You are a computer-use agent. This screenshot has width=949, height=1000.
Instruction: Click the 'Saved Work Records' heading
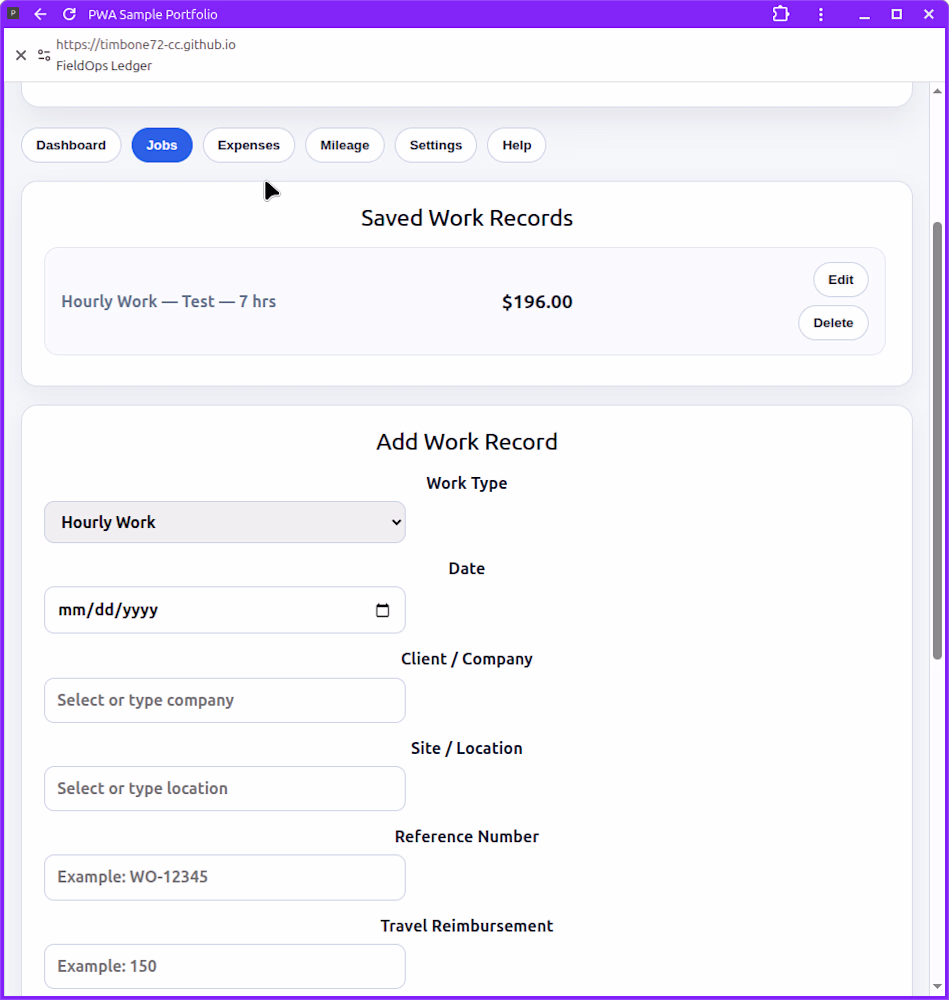(x=467, y=218)
